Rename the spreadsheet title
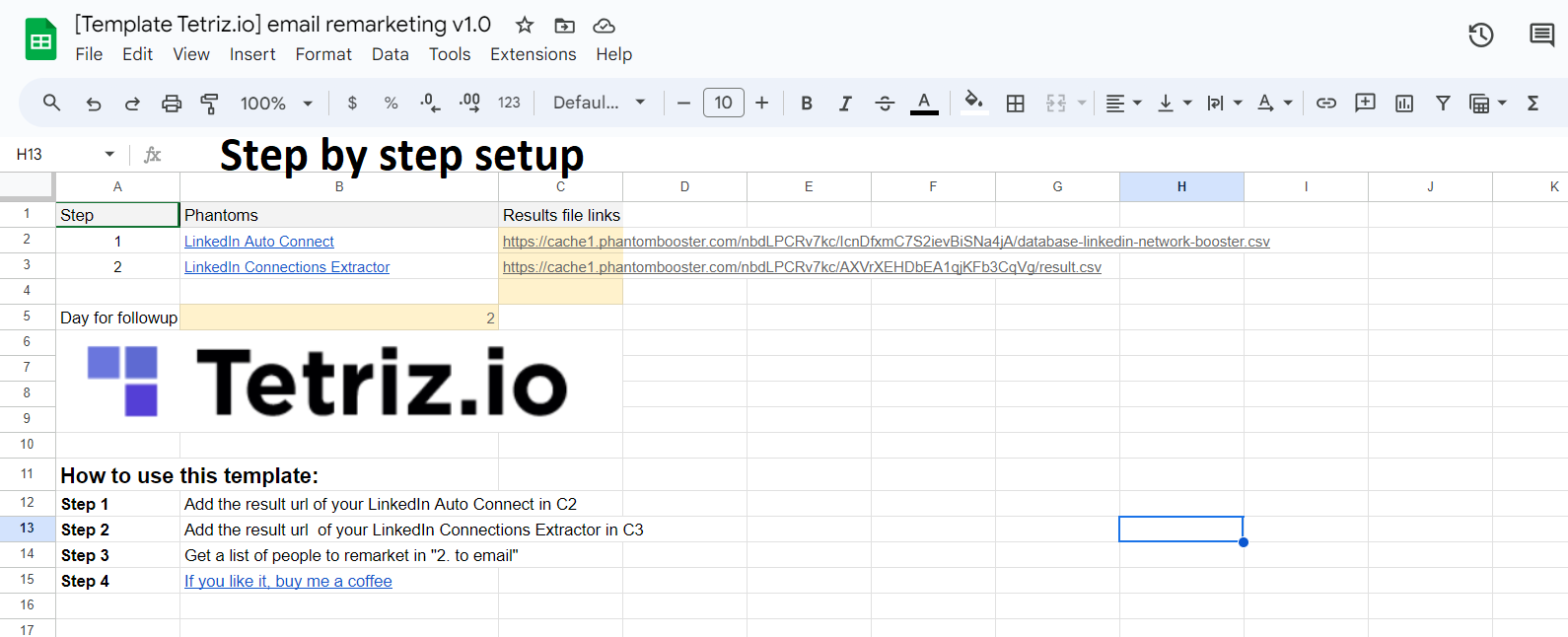Screen dimensions: 1568x637 (x=283, y=25)
